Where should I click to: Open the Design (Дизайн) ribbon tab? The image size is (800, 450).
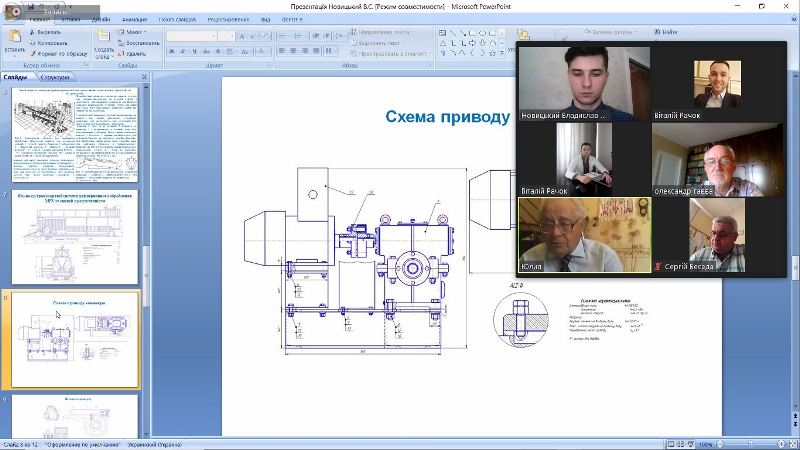[101, 19]
